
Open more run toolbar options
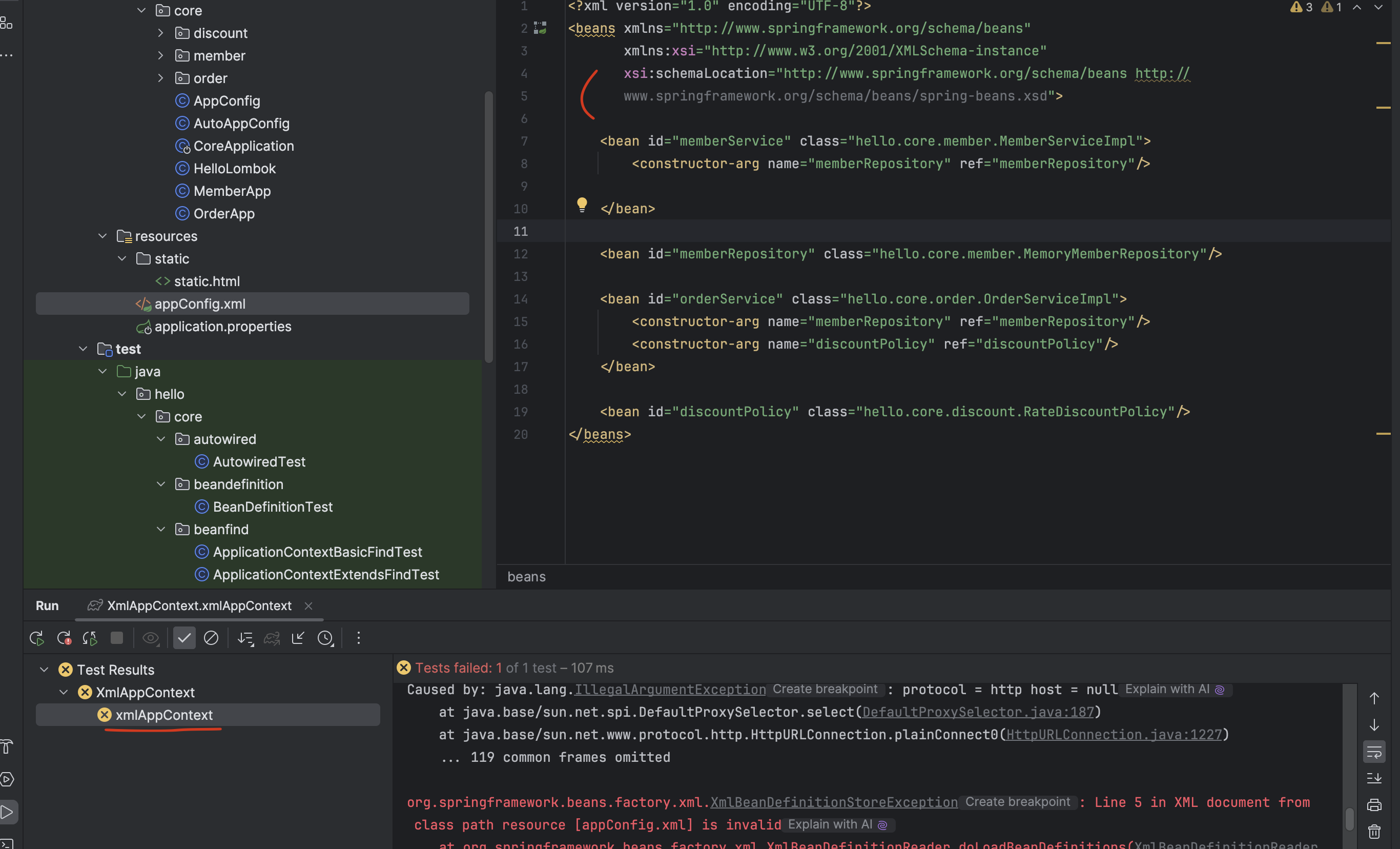click(359, 638)
